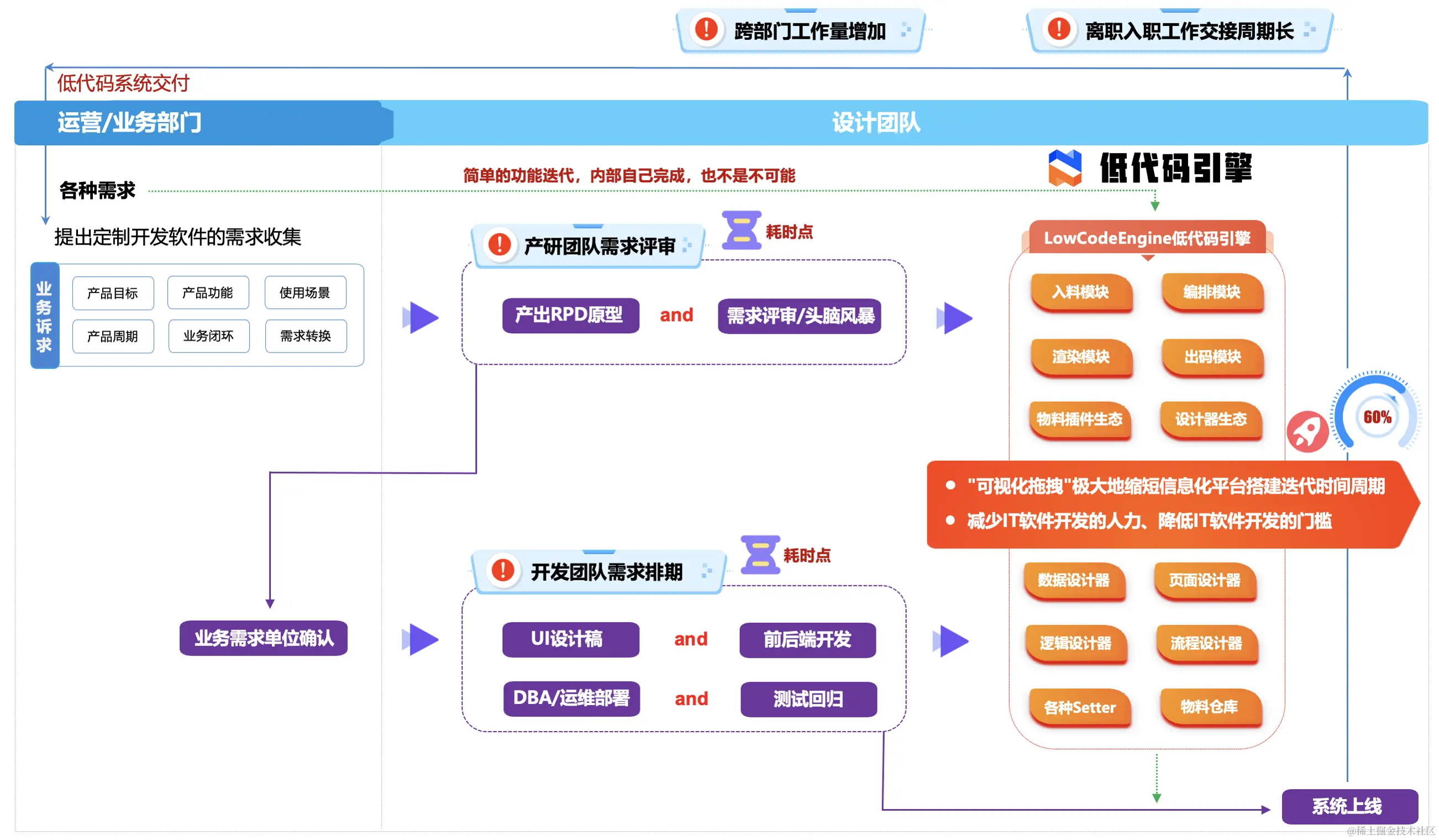The width and height of the screenshot is (1439, 840).
Task: Click the red rocket icon
Action: [x=1307, y=431]
